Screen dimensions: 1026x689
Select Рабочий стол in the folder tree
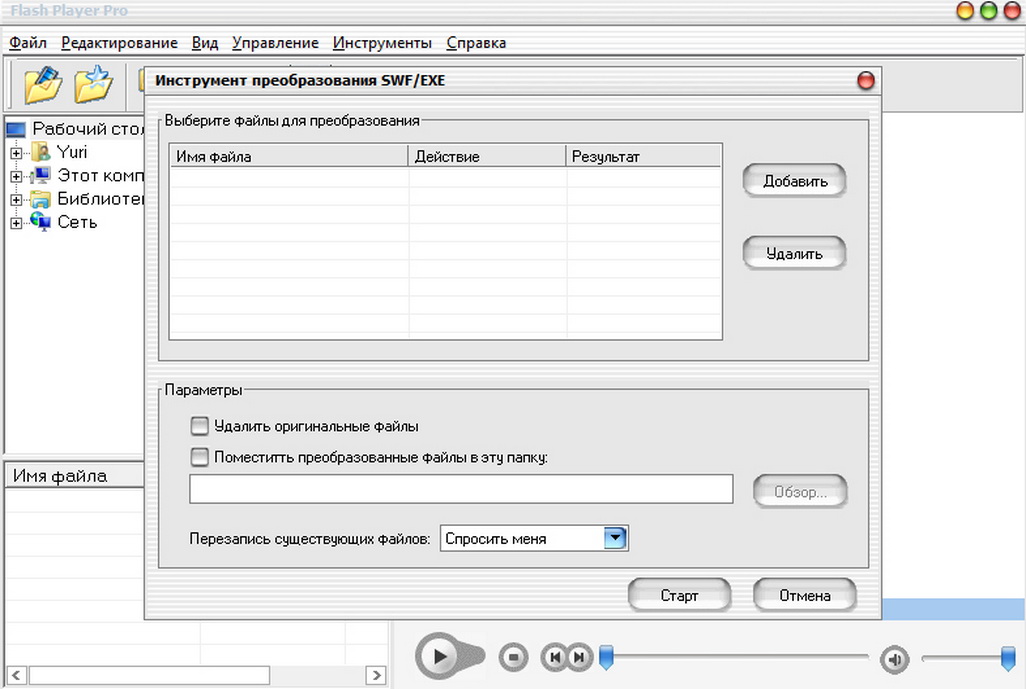tap(88, 129)
